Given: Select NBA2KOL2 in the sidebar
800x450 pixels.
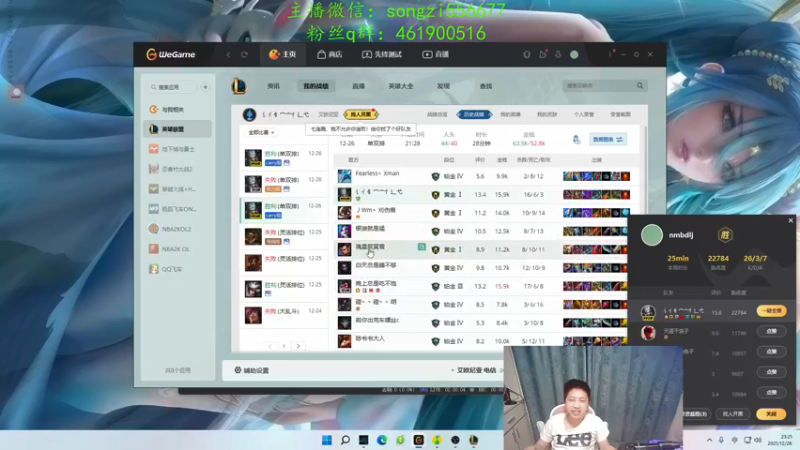Looking at the screenshot, I should (x=178, y=229).
